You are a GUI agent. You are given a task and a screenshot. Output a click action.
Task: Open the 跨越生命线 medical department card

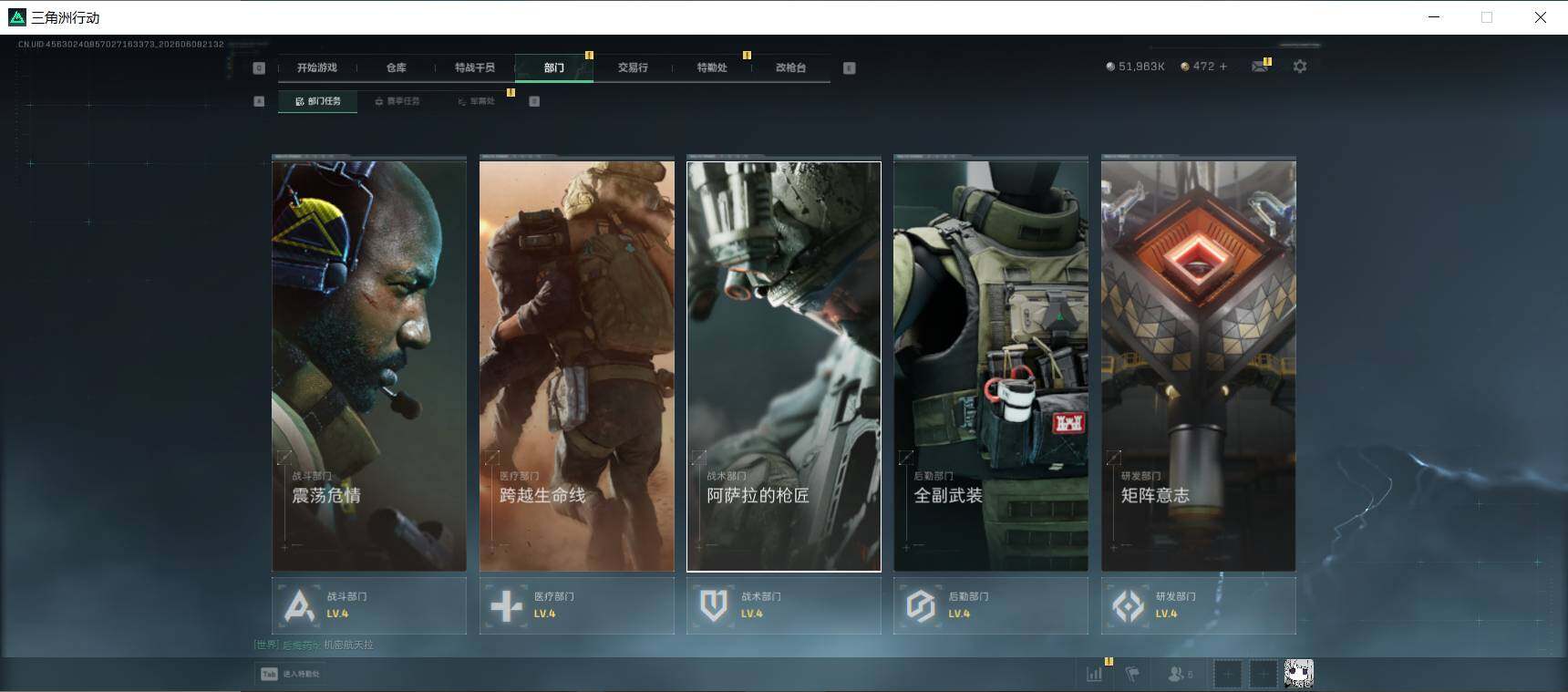(x=577, y=366)
